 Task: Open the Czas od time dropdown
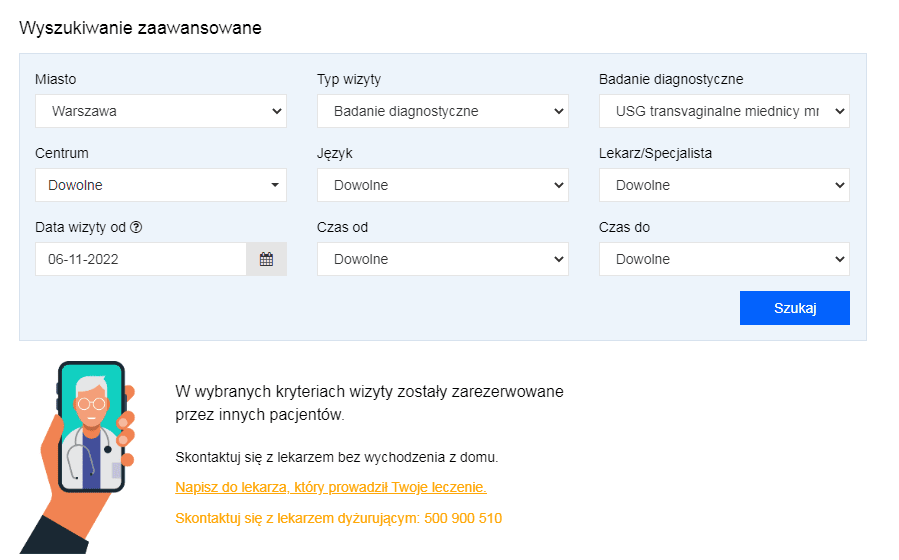click(442, 259)
